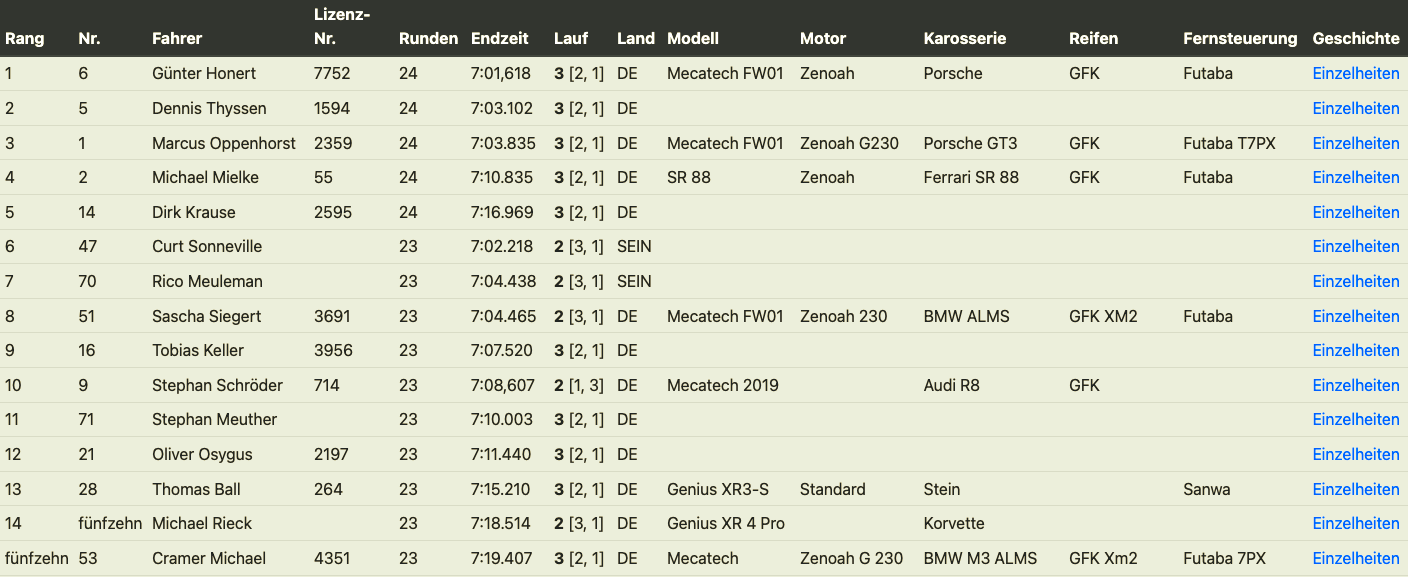Open Einzelheiten link for Dennis Thyssen
Image resolution: width=1408 pixels, height=577 pixels.
click(1355, 108)
